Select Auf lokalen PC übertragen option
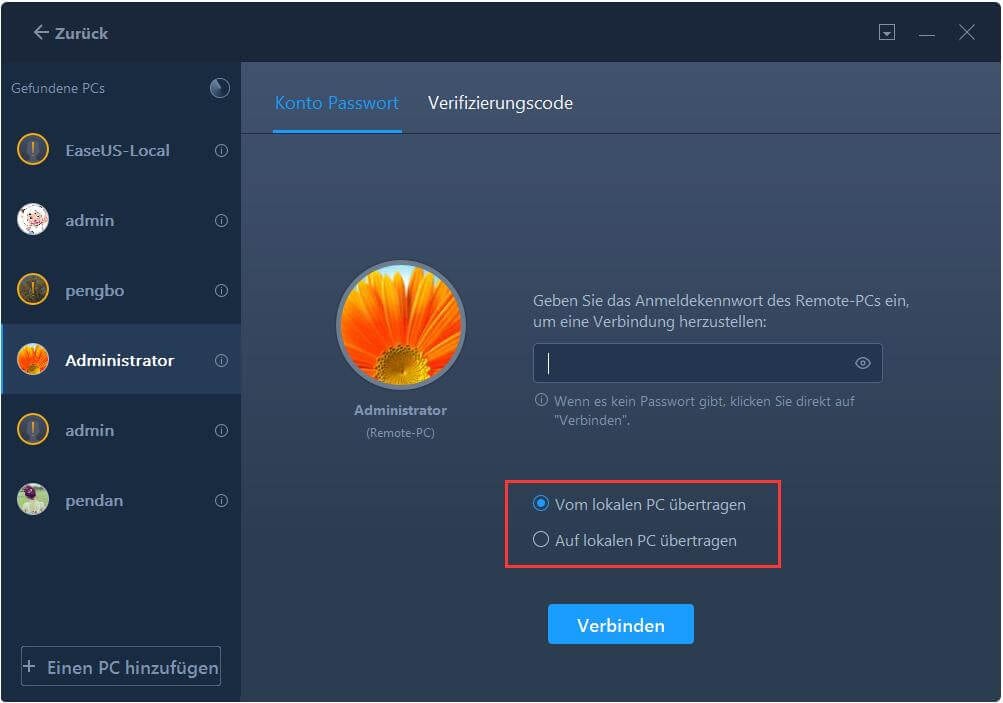Image resolution: width=1003 pixels, height=703 pixels. pyautogui.click(x=635, y=541)
